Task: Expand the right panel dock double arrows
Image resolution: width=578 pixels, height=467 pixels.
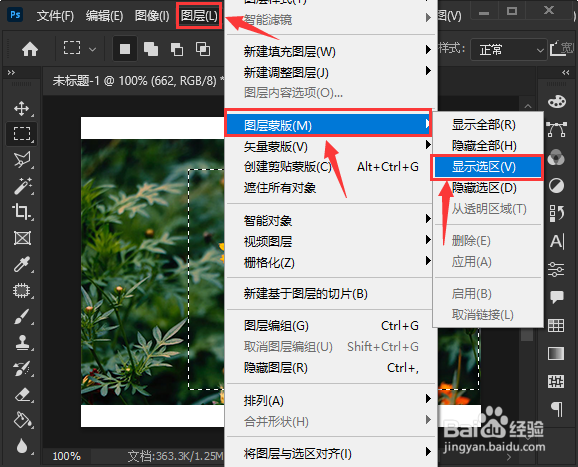Action: pyautogui.click(x=565, y=73)
